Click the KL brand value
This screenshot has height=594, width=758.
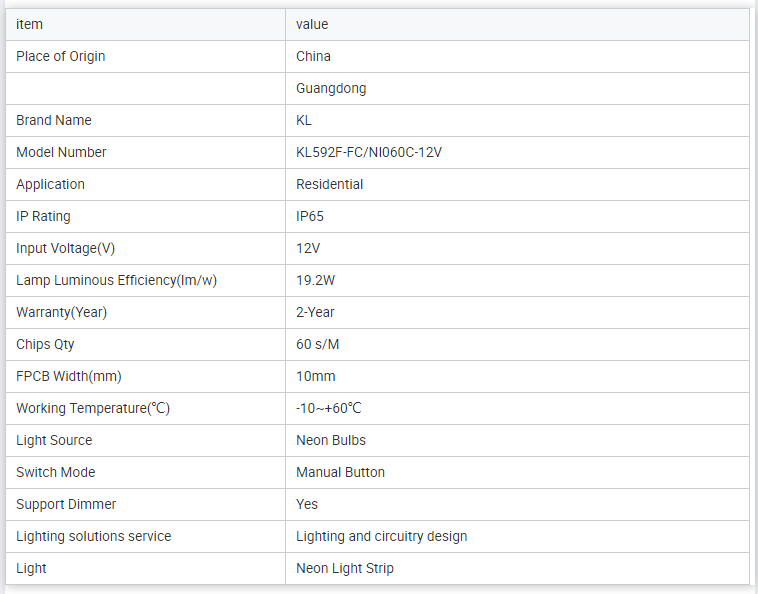click(x=304, y=120)
